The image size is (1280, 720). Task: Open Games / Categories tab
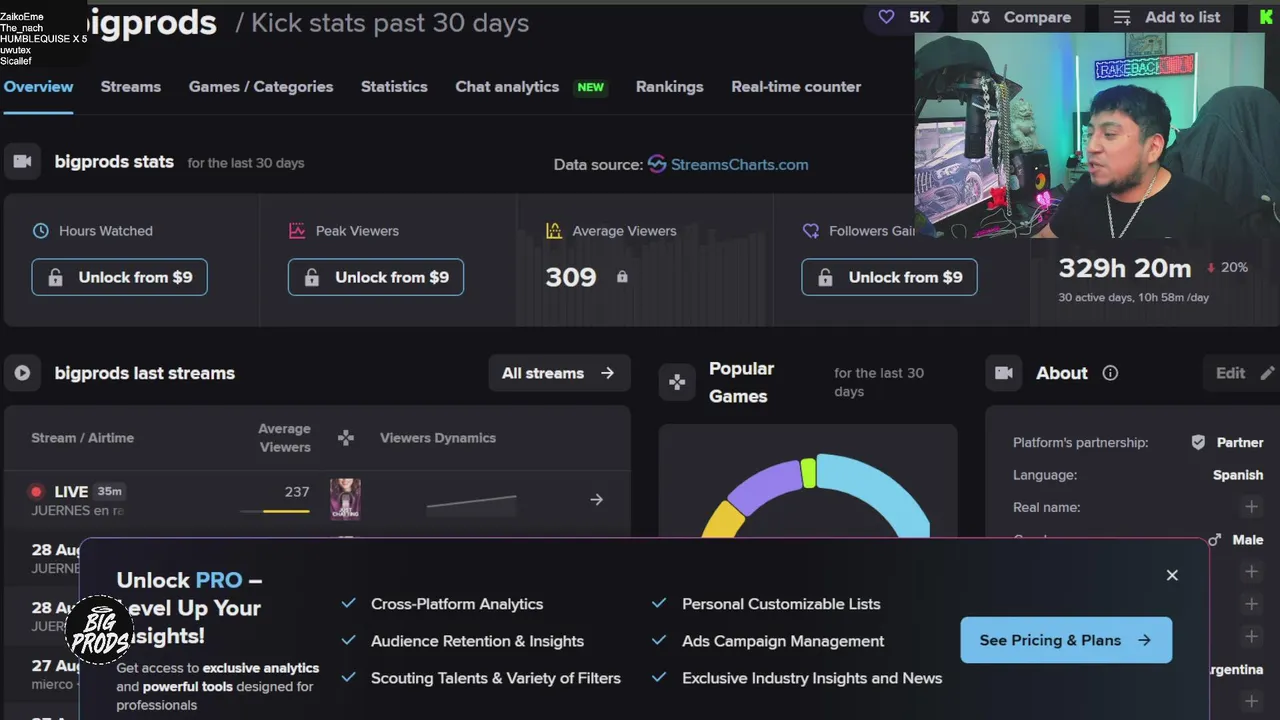coord(261,87)
